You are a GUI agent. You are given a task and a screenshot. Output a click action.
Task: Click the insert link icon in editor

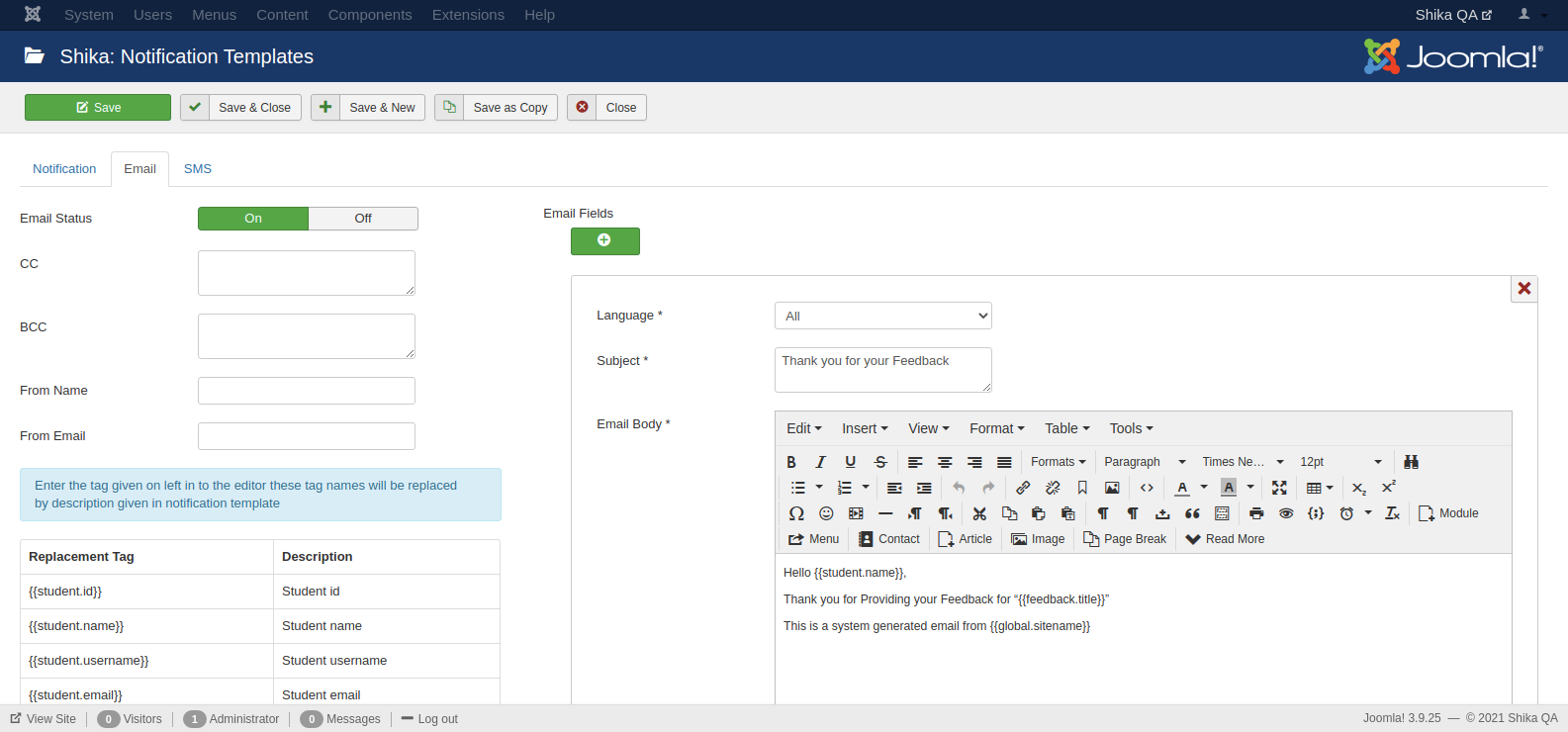click(x=1023, y=488)
